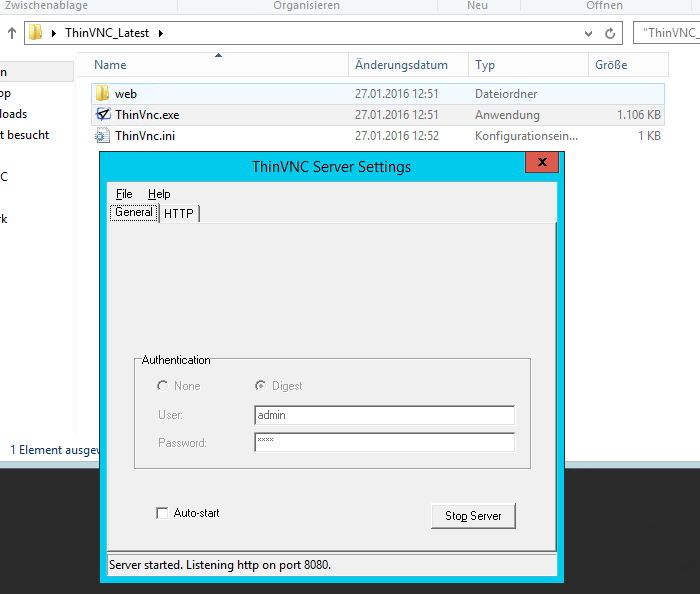Click the Anwendung type cell of ThinVnc.exe
Viewport: 700px width, 594px height.
pos(507,115)
